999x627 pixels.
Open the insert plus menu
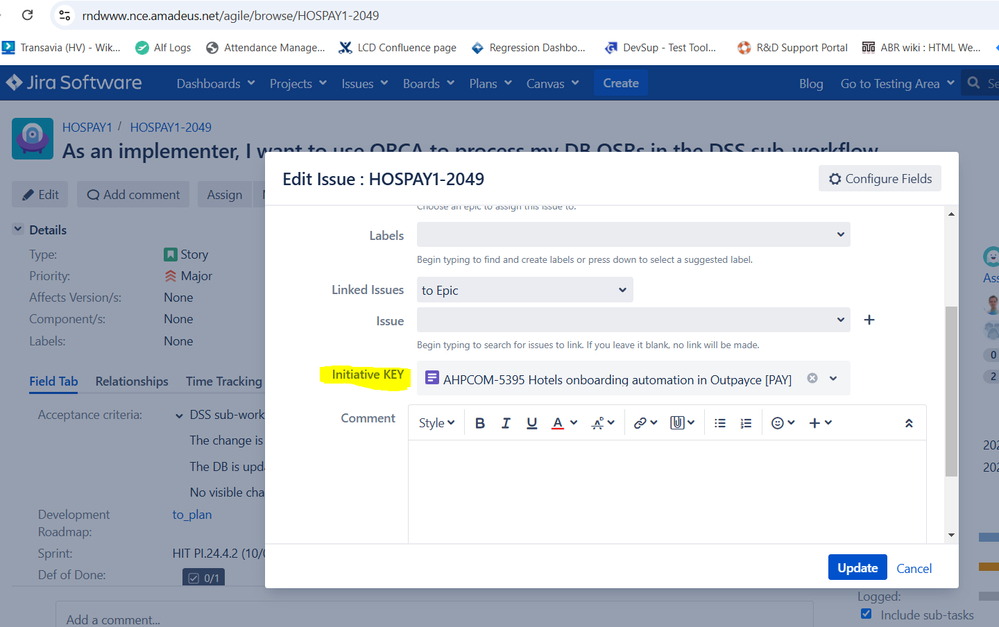(820, 423)
